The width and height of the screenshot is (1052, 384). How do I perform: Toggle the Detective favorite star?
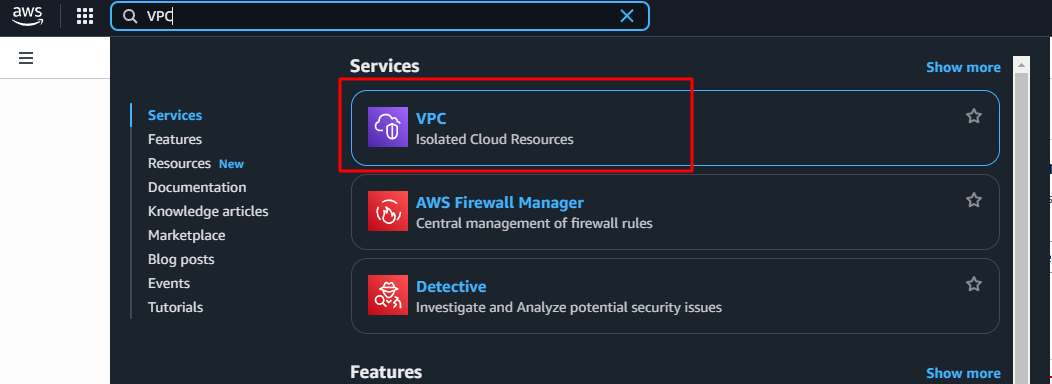974,284
